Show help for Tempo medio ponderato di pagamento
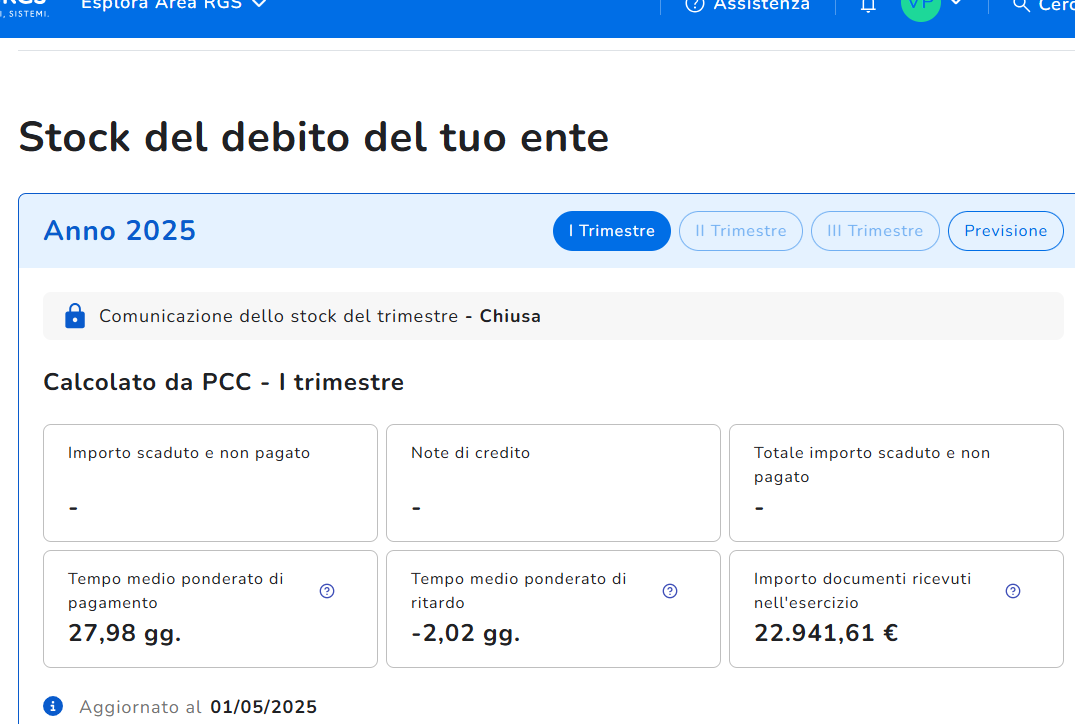 coord(327,591)
